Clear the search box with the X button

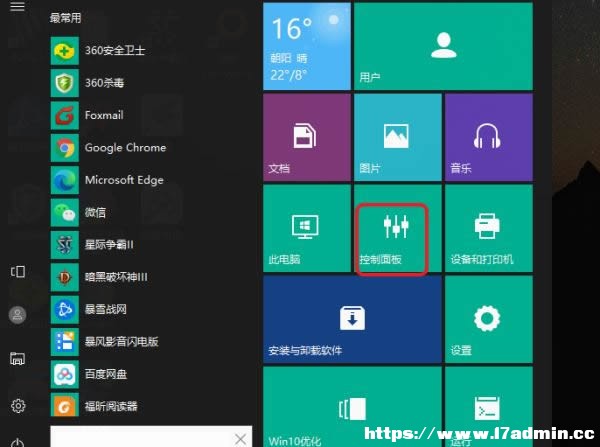coord(240,439)
